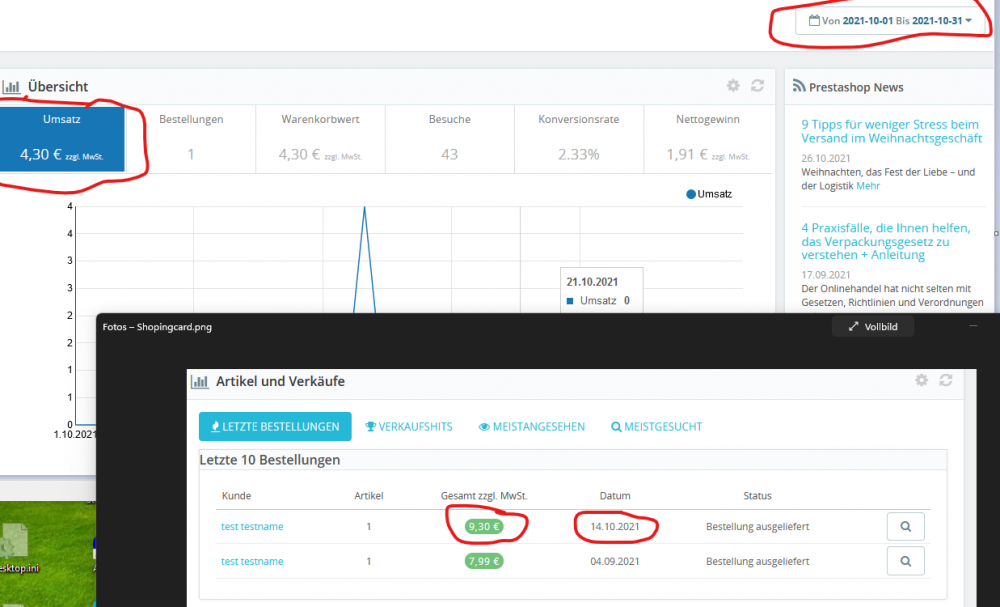Click news date 17.09.2021
Viewport: 1000px width, 607px height.
(826, 275)
